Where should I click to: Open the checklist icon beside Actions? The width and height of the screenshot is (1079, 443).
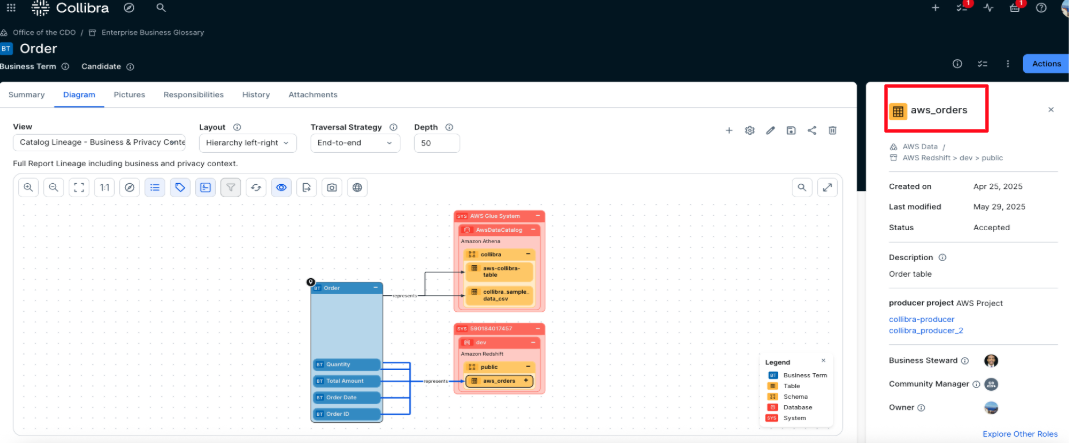click(983, 63)
